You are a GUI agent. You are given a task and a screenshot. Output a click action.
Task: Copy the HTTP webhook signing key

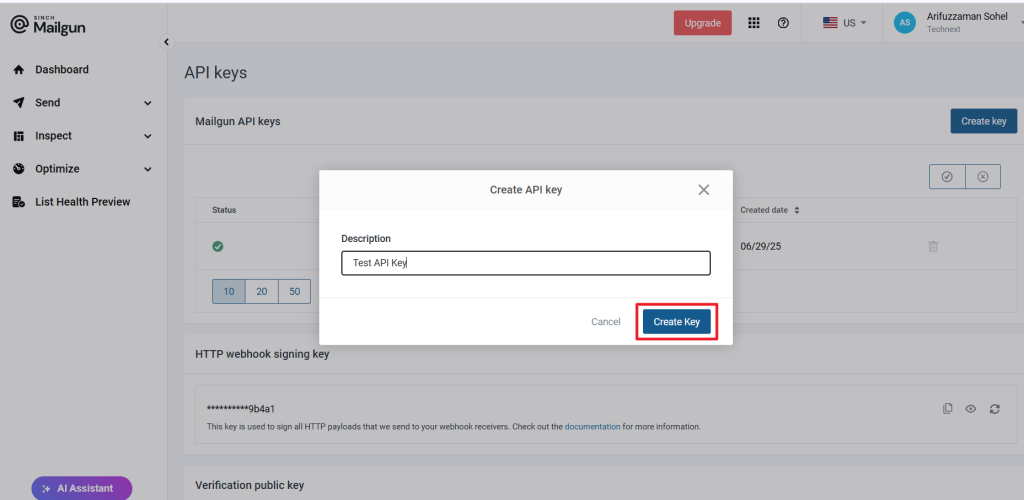(948, 409)
